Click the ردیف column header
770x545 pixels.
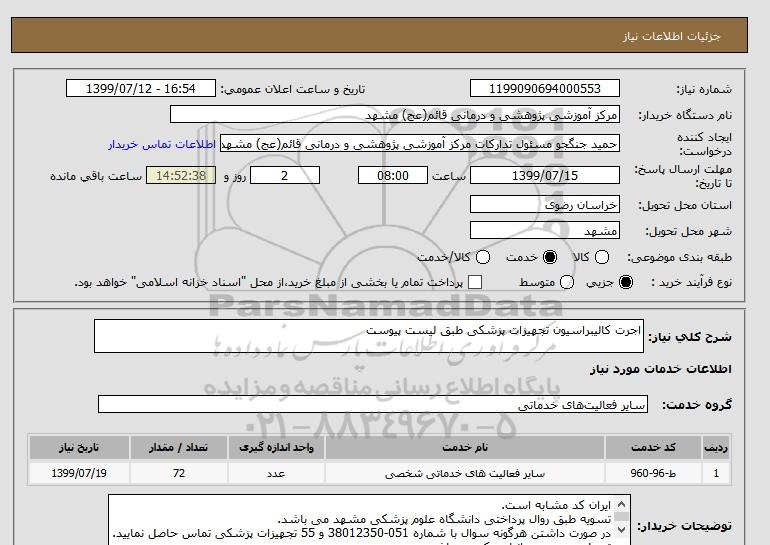tap(716, 447)
